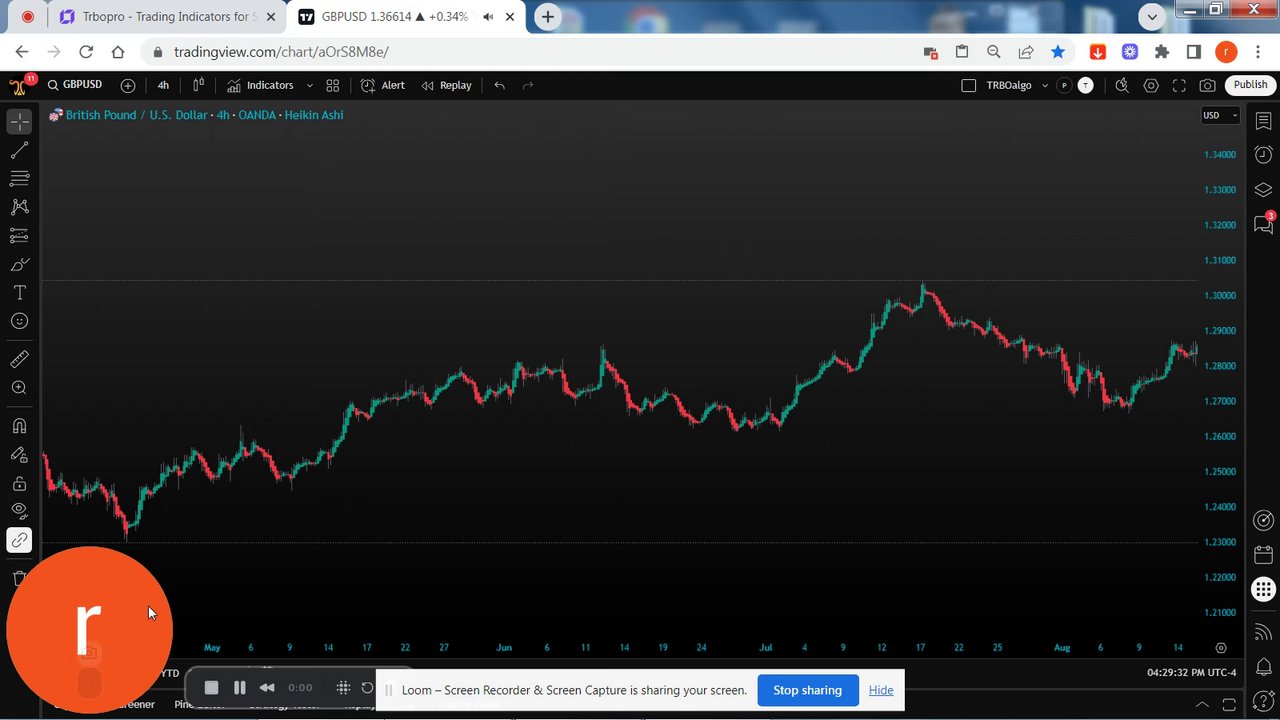Expand the USD currency dropdown
The width and height of the screenshot is (1280, 720).
pyautogui.click(x=1220, y=115)
